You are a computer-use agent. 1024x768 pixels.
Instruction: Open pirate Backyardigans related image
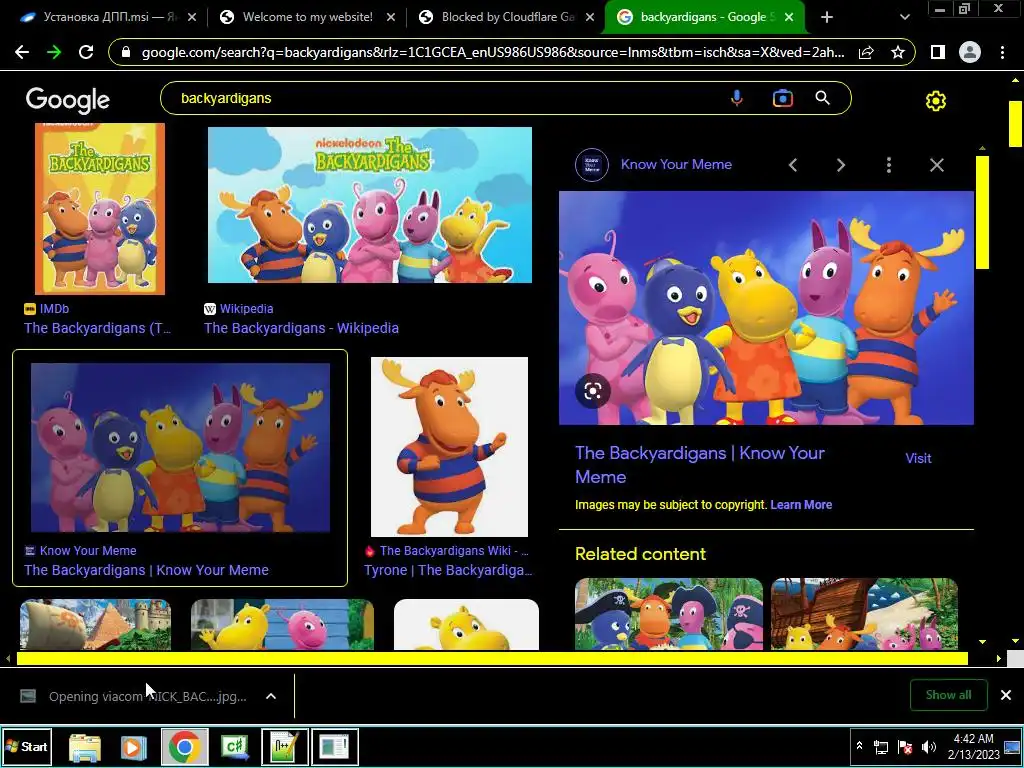(669, 614)
